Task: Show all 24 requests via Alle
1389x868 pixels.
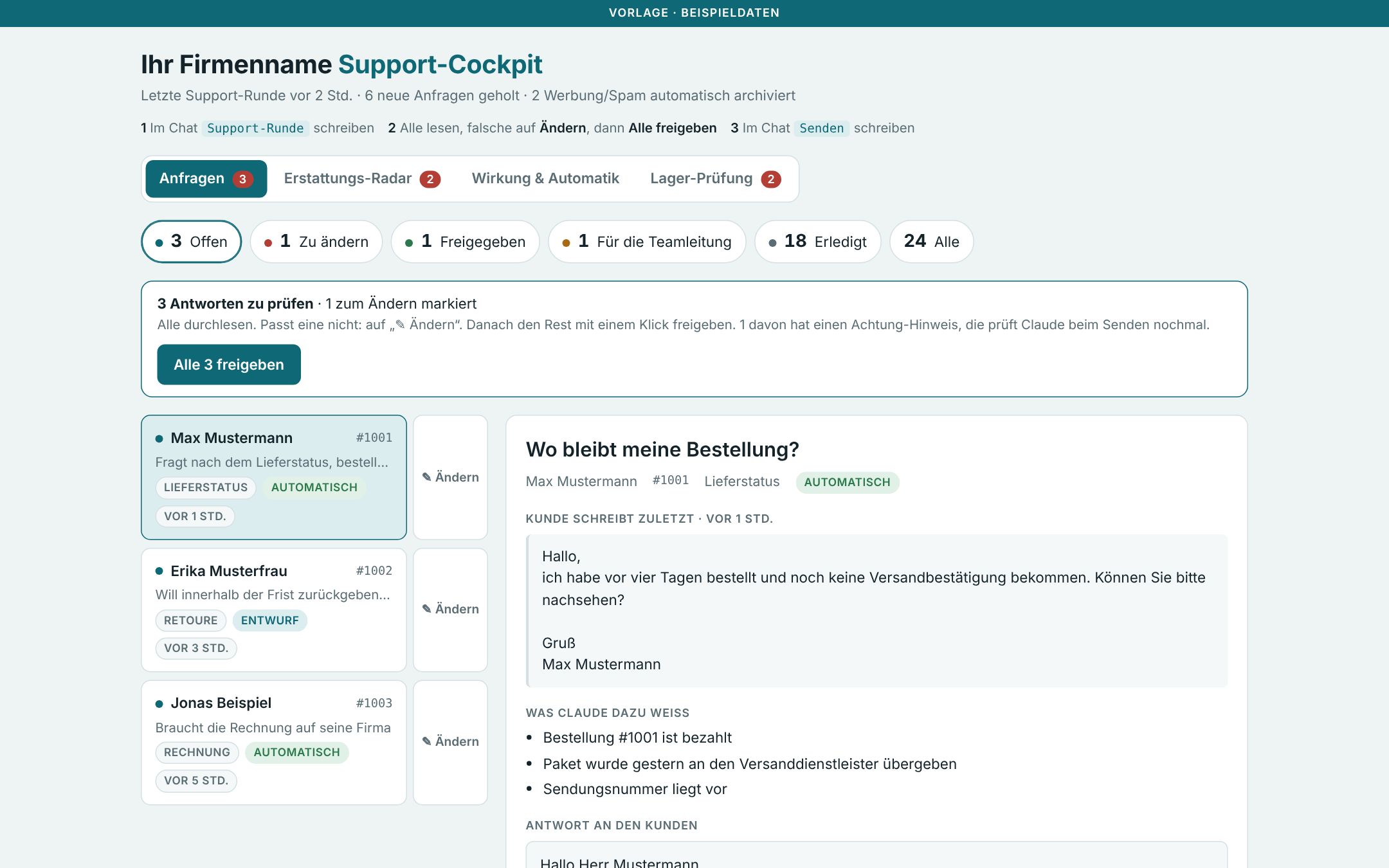Action: (x=931, y=242)
